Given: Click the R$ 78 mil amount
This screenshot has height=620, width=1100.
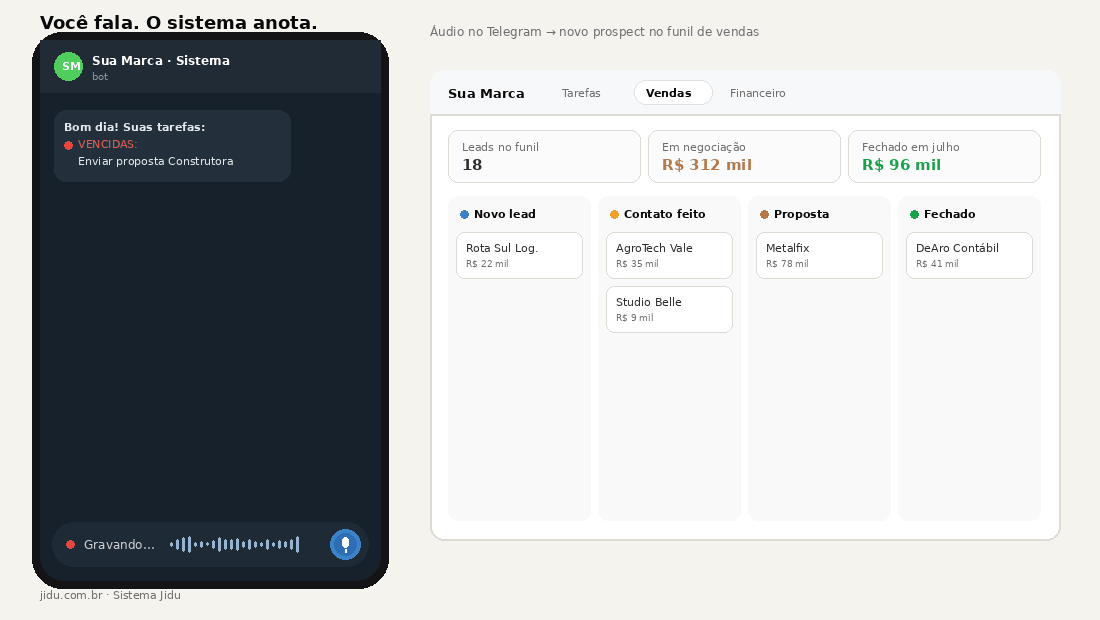Looking at the screenshot, I should (787, 264).
